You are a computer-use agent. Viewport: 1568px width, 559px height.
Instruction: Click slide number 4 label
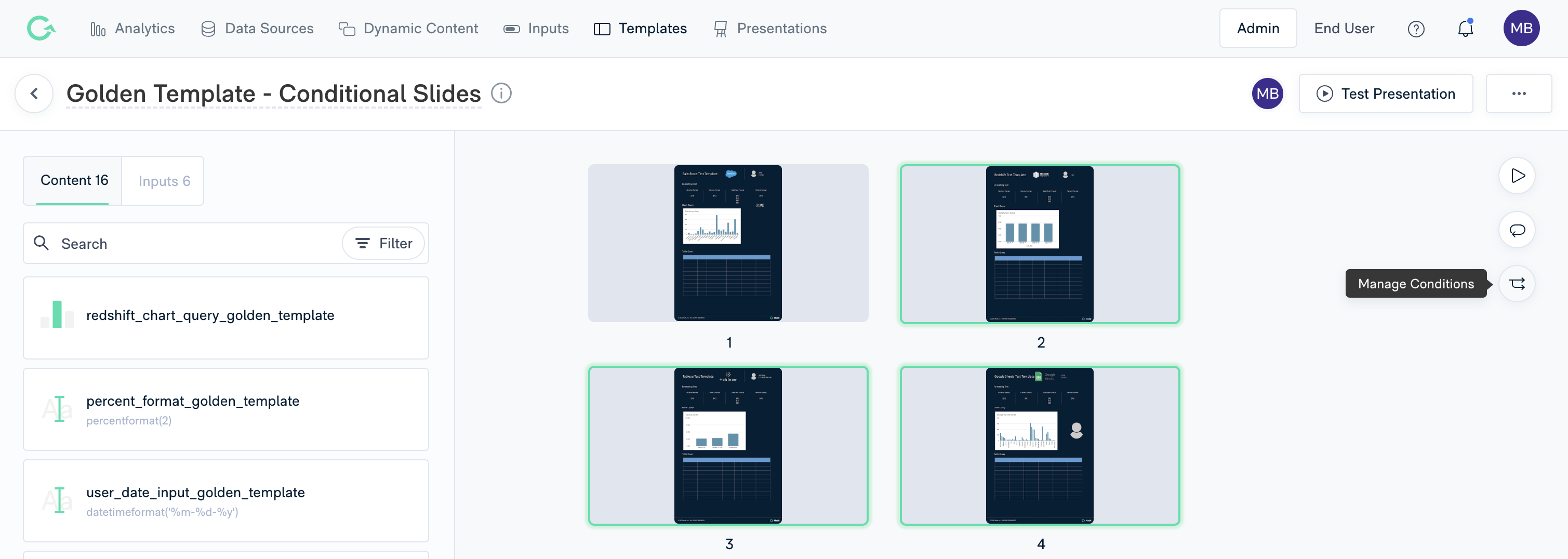click(1040, 544)
